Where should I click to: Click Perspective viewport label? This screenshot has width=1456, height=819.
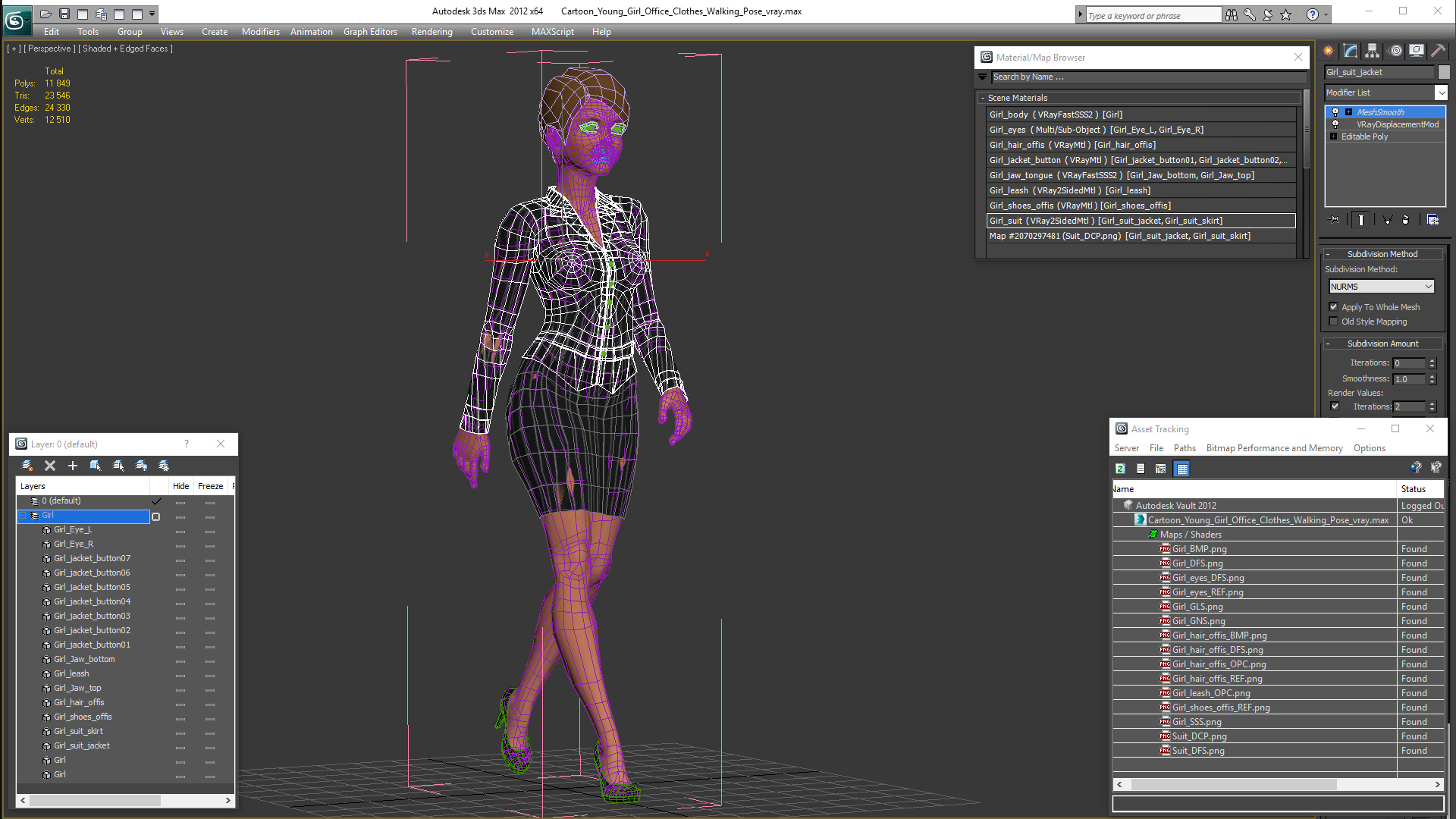tap(49, 49)
